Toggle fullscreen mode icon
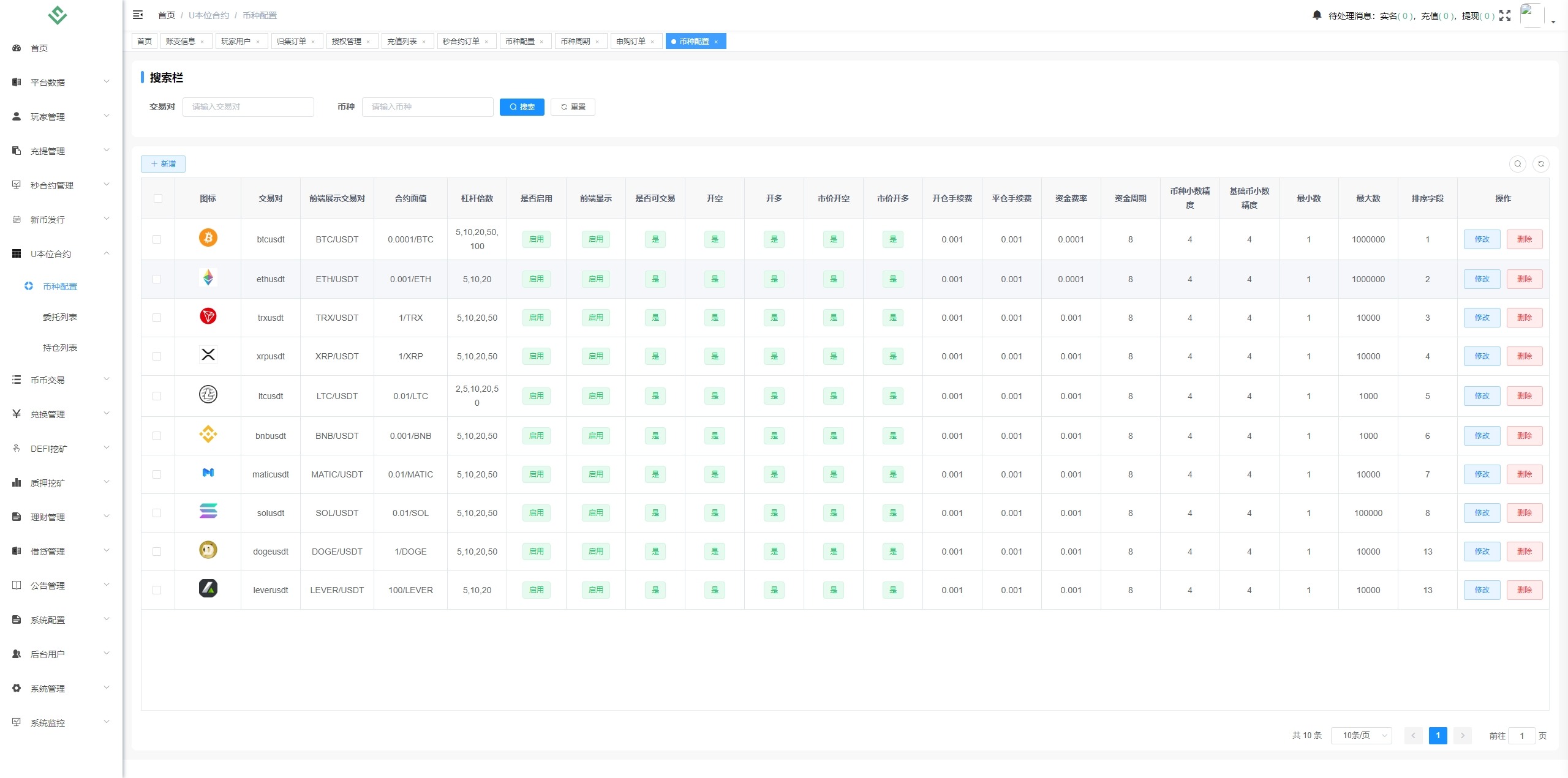 [1505, 15]
